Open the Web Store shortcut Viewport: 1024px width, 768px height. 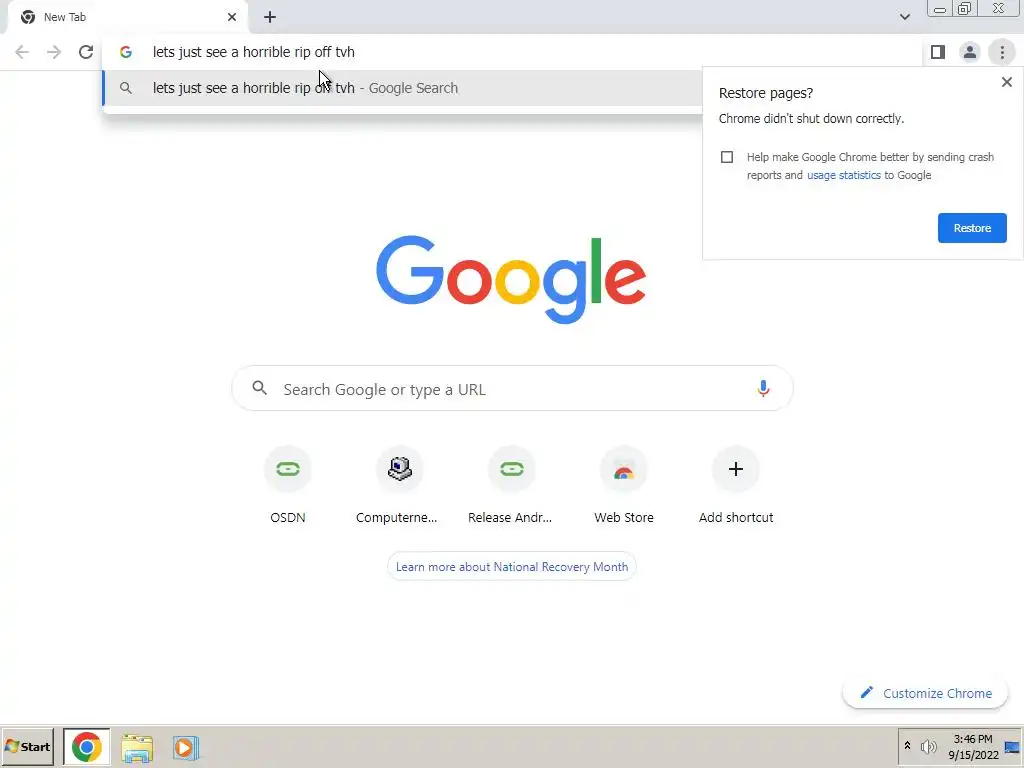pyautogui.click(x=624, y=486)
